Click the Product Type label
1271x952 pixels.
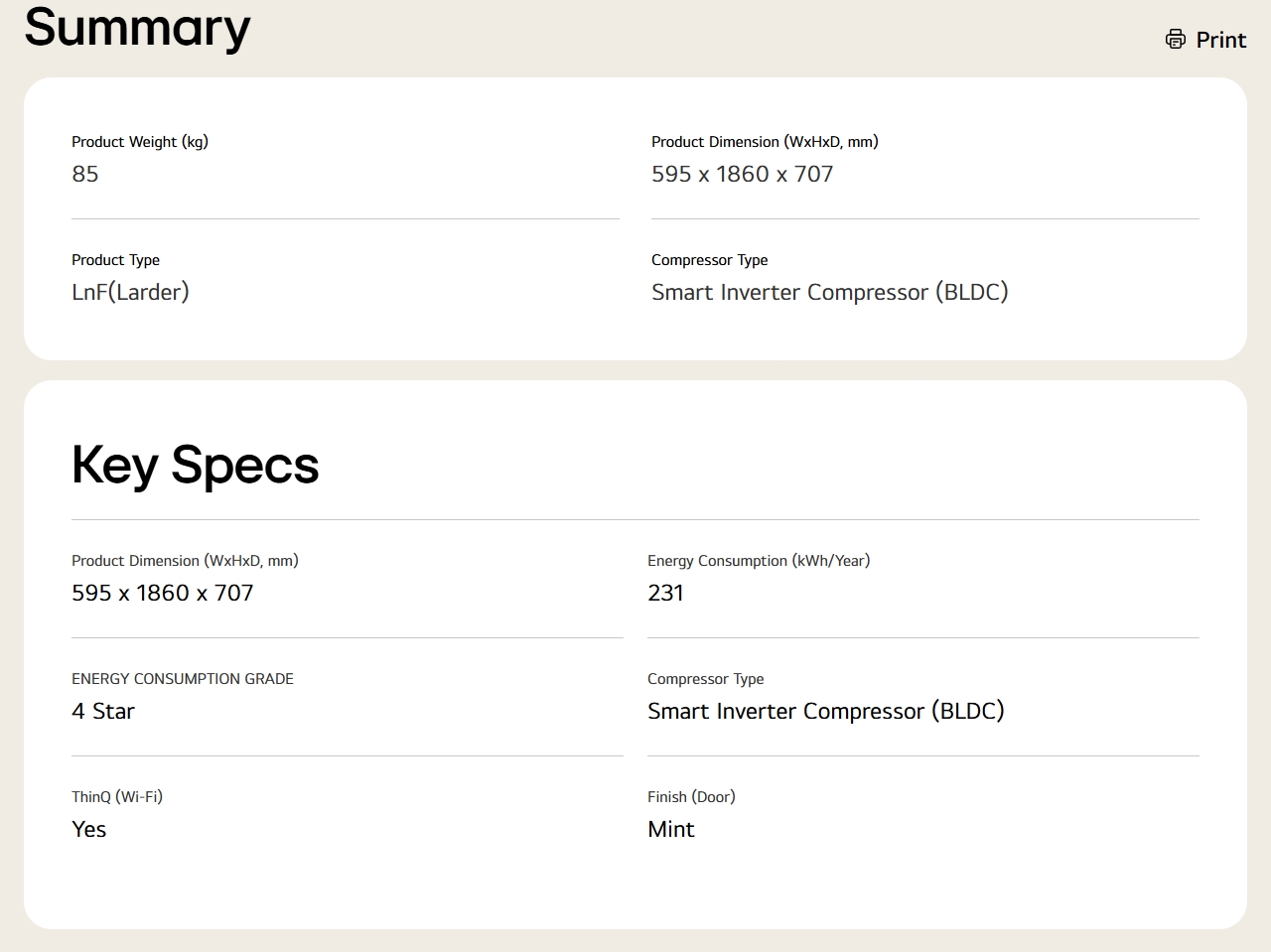(115, 260)
